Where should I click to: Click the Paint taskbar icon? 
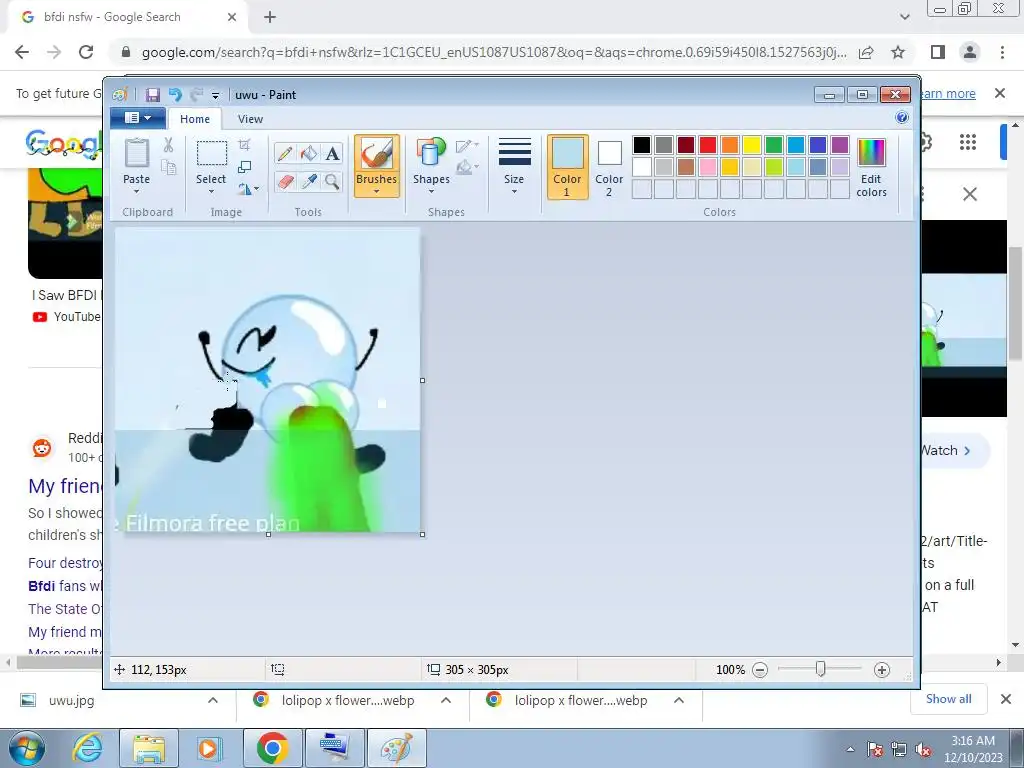[396, 748]
